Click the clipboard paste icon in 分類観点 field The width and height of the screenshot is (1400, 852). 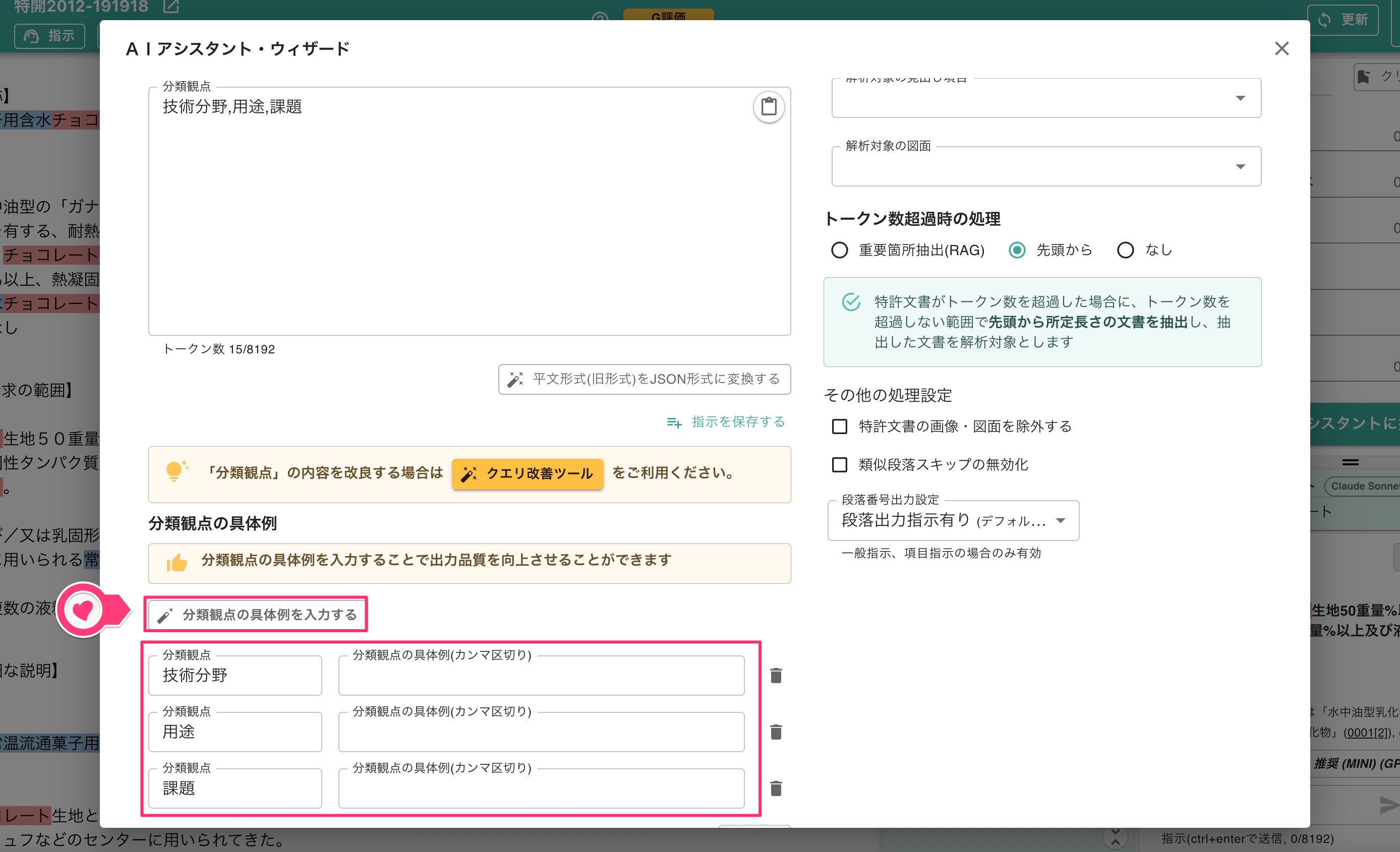point(768,107)
